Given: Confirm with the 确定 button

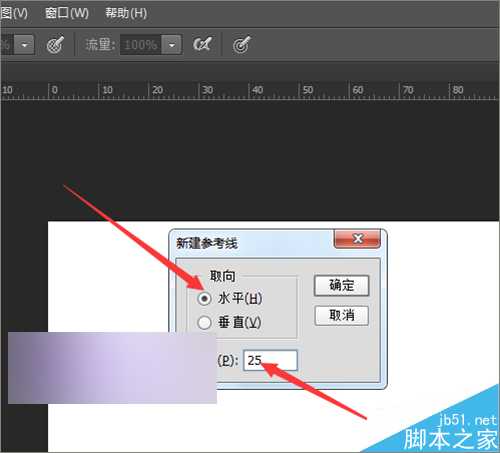Looking at the screenshot, I should [x=341, y=285].
